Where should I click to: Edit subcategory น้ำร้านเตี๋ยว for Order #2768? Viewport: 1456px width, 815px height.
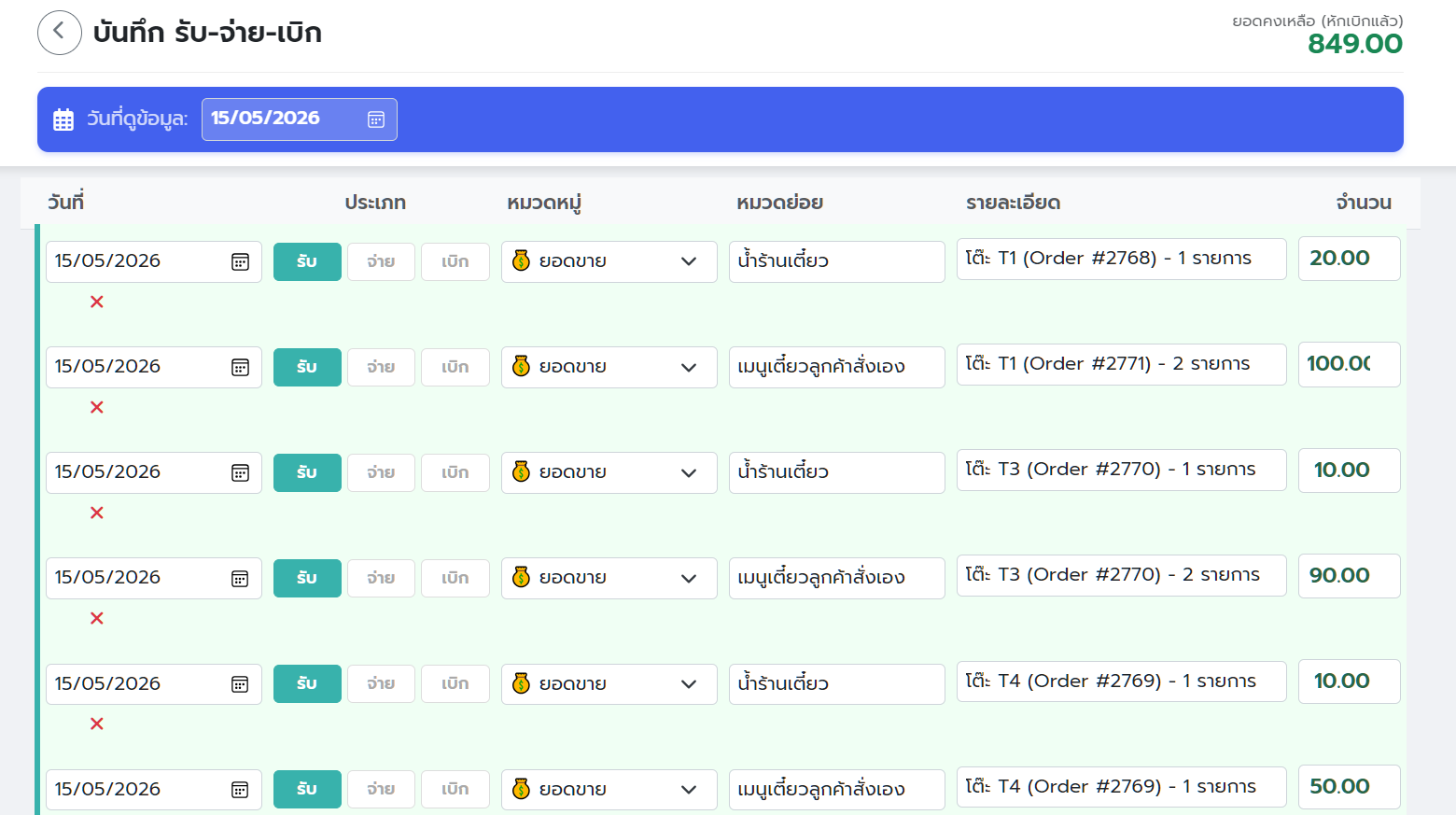pos(837,261)
